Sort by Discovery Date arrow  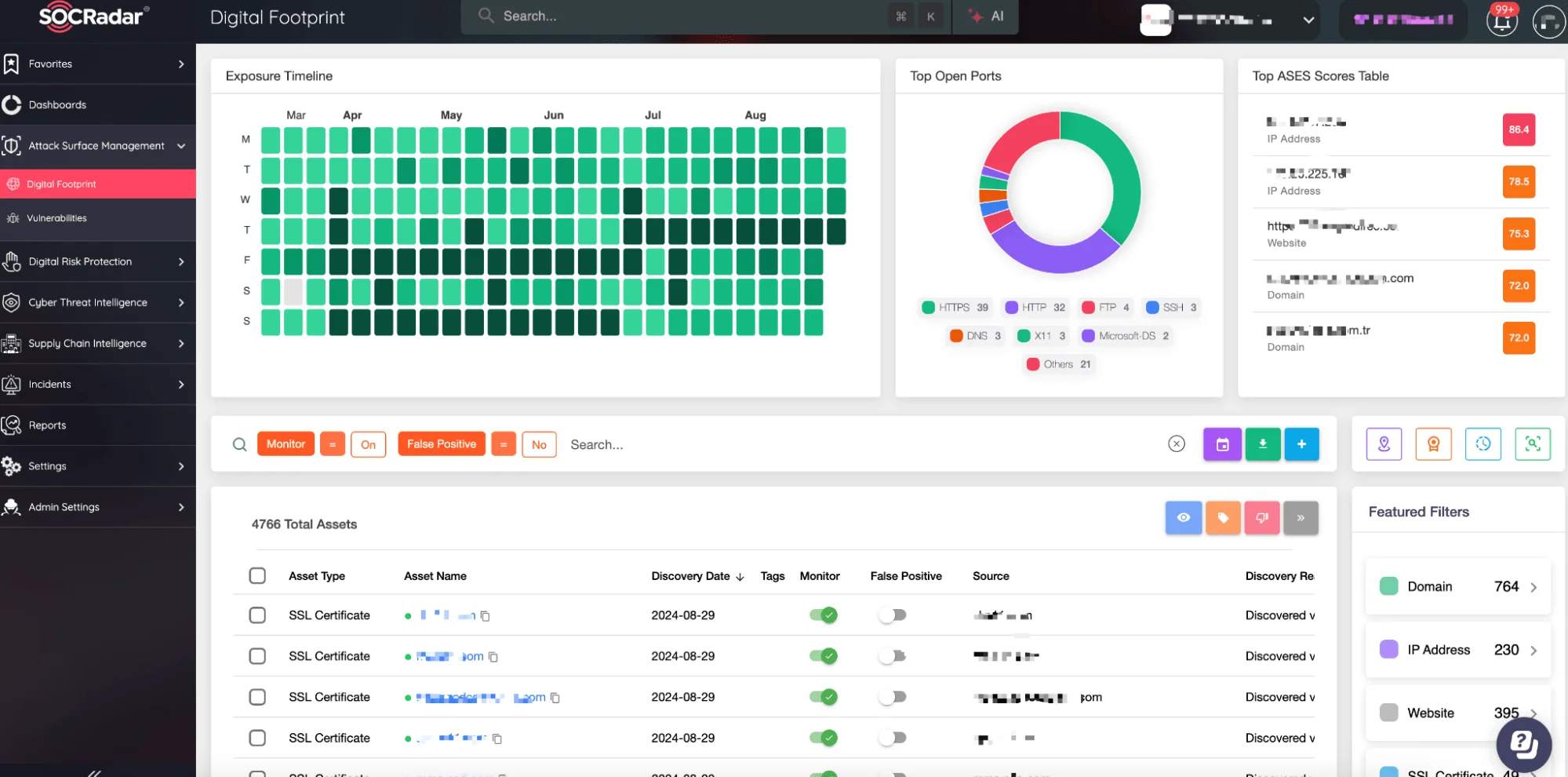click(x=740, y=577)
